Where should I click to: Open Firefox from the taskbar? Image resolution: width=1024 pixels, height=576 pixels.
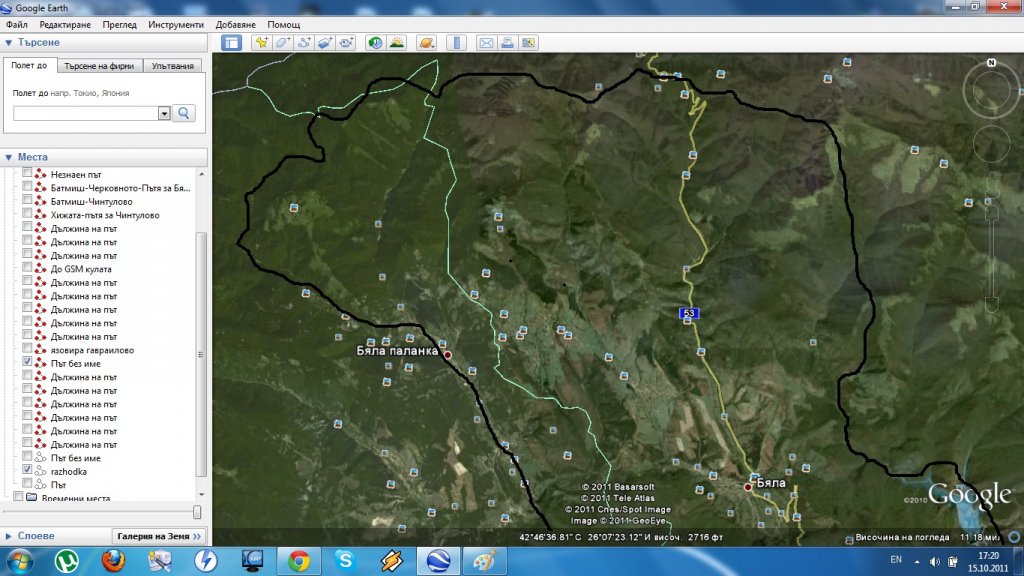(113, 561)
